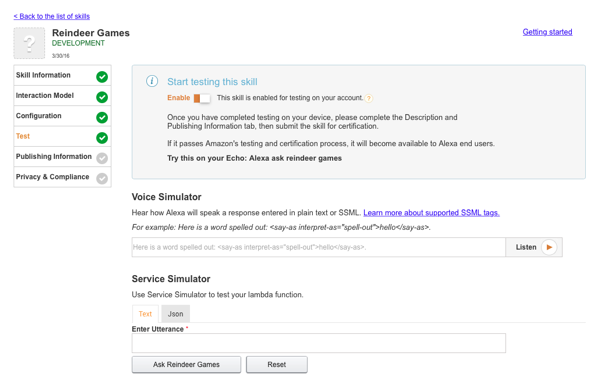
Task: Click the Enter Utterance input field
Action: click(319, 343)
